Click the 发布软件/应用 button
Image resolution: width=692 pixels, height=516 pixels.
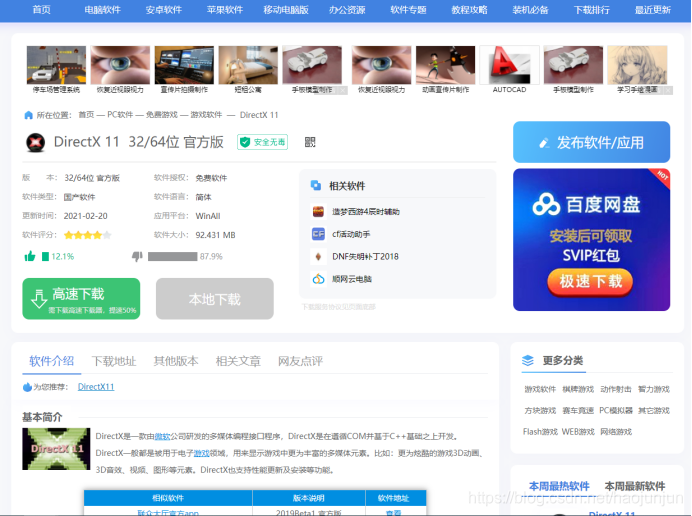[x=591, y=142]
